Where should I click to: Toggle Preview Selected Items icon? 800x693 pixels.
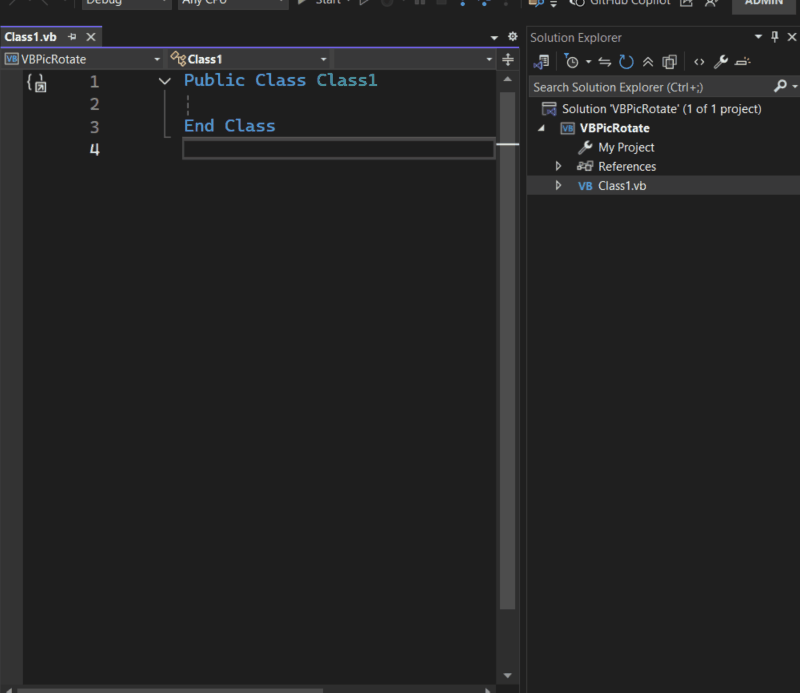coord(742,62)
